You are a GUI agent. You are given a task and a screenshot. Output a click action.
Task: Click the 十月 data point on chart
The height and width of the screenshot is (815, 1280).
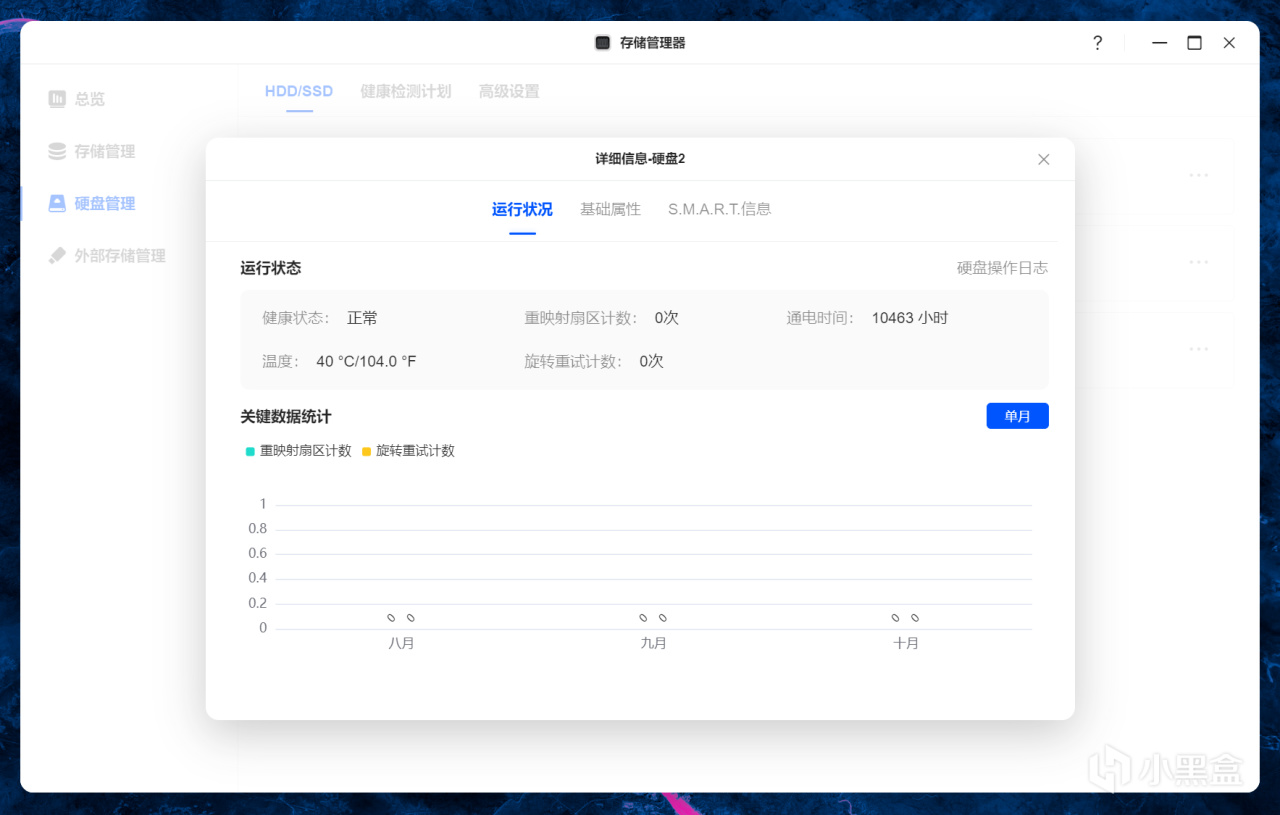click(x=905, y=618)
